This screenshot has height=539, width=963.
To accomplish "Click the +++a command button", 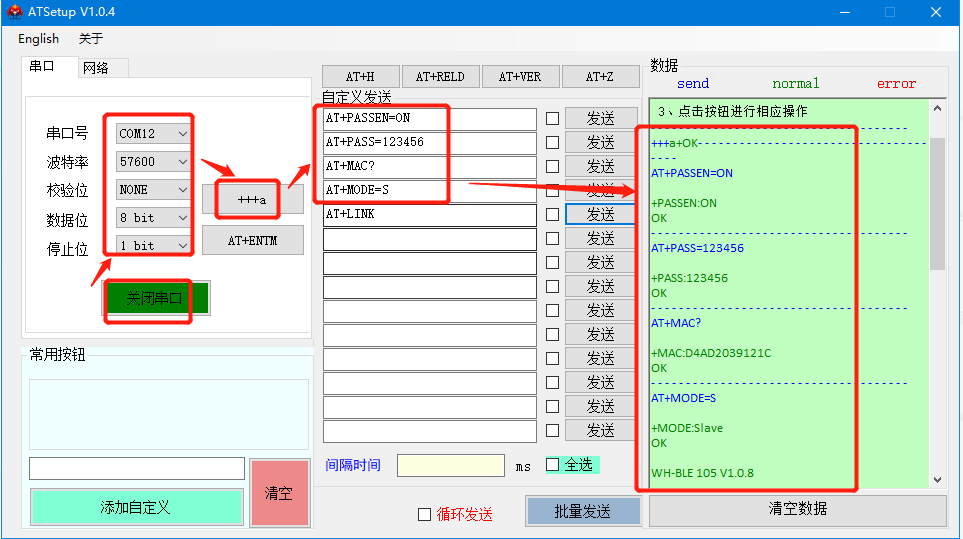I will pos(252,200).
